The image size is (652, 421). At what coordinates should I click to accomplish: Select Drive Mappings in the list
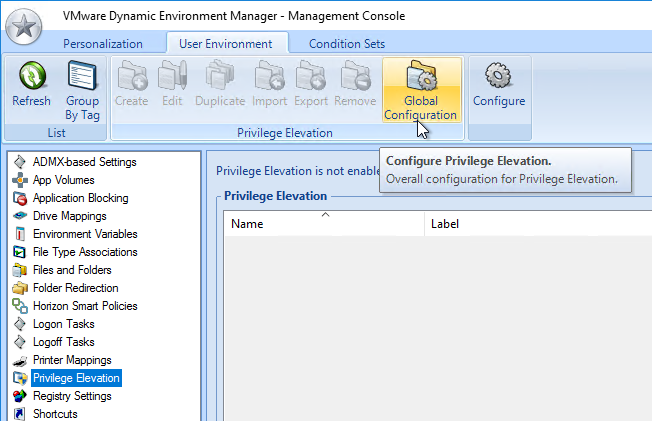point(69,216)
